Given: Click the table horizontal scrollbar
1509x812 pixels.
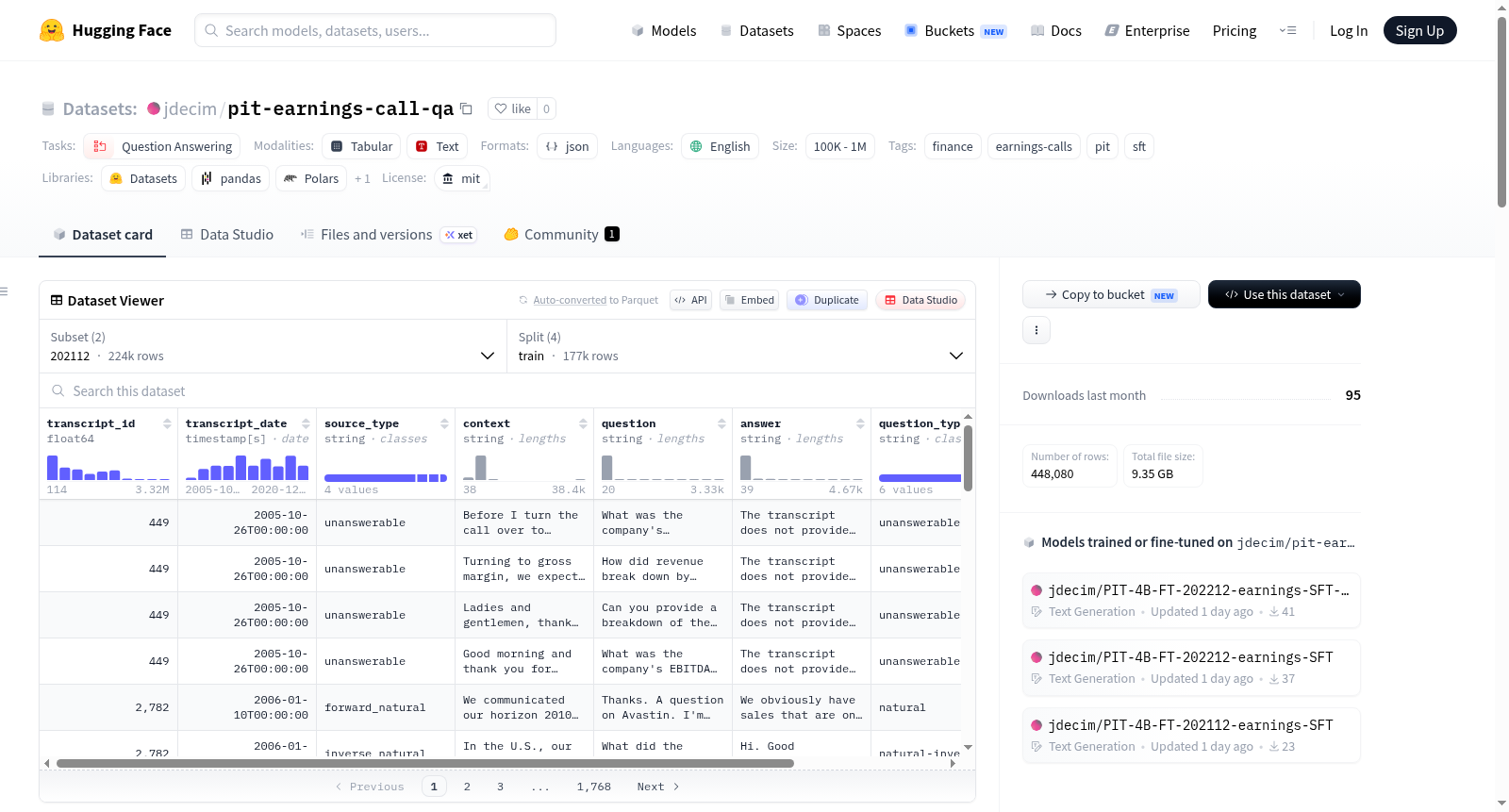Looking at the screenshot, I should point(425,763).
